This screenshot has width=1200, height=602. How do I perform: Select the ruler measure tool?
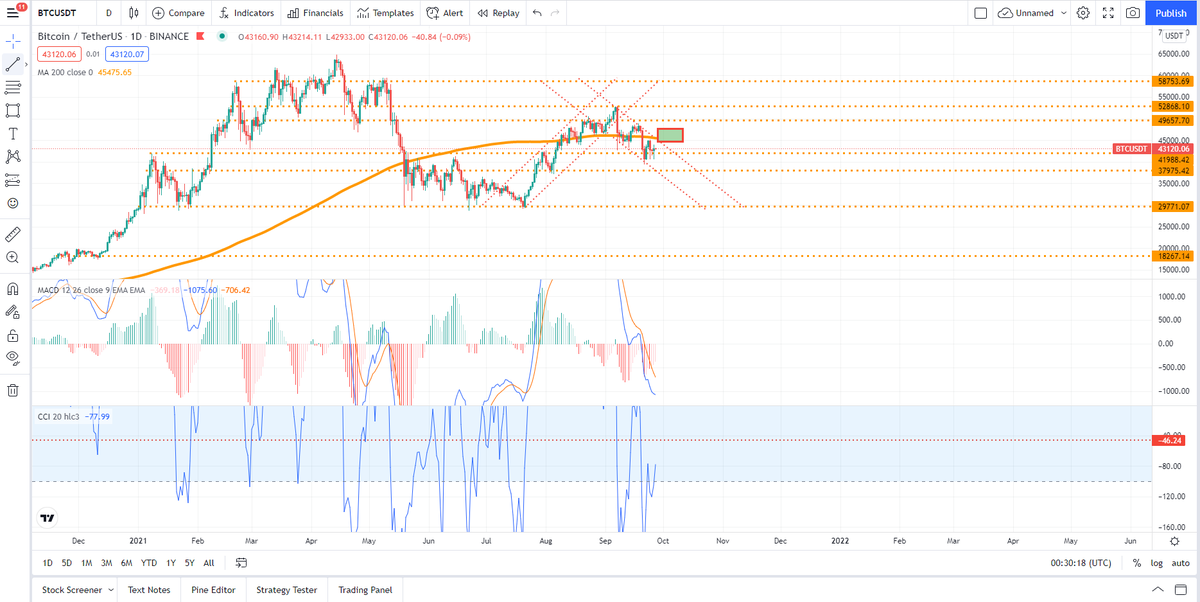pos(13,233)
